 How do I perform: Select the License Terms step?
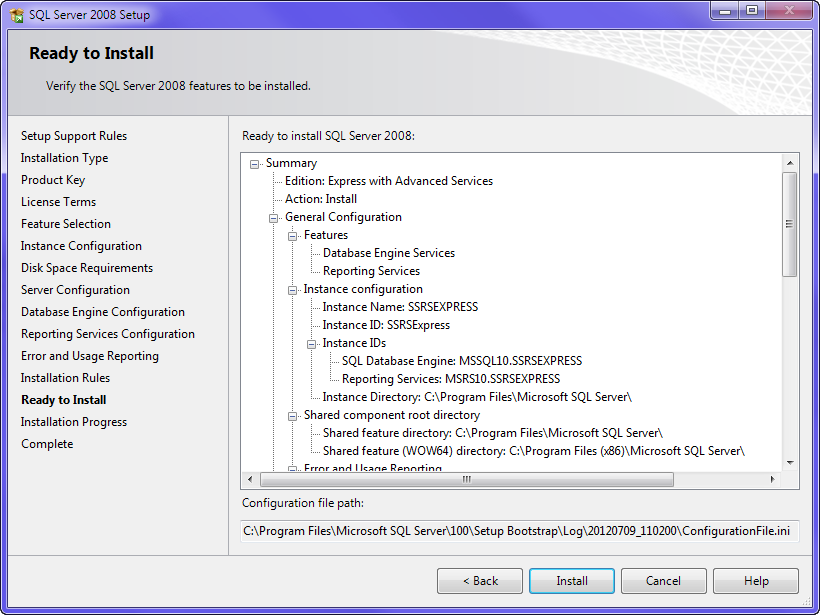point(59,202)
